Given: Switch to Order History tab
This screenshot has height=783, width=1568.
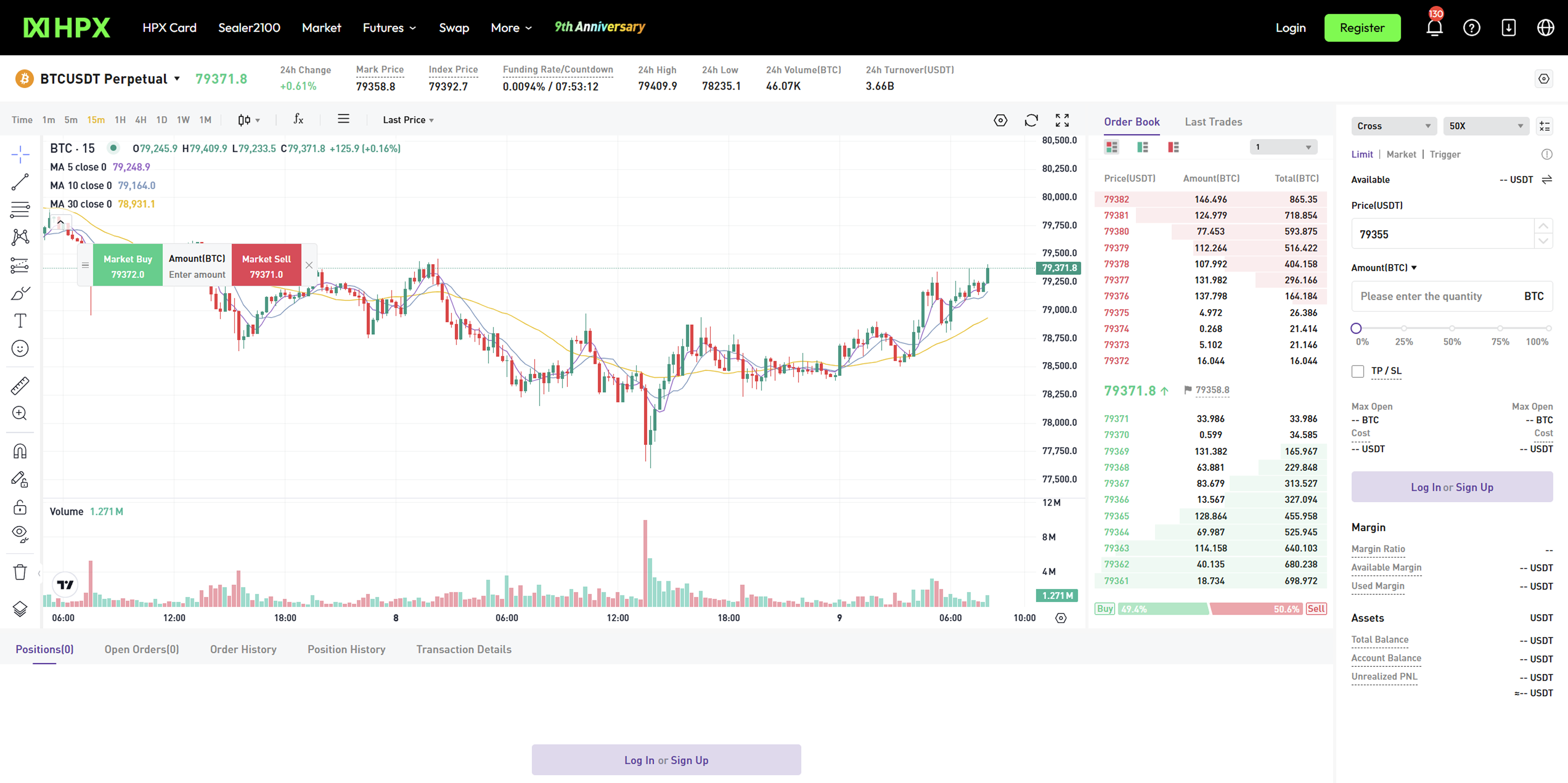Looking at the screenshot, I should click(244, 649).
